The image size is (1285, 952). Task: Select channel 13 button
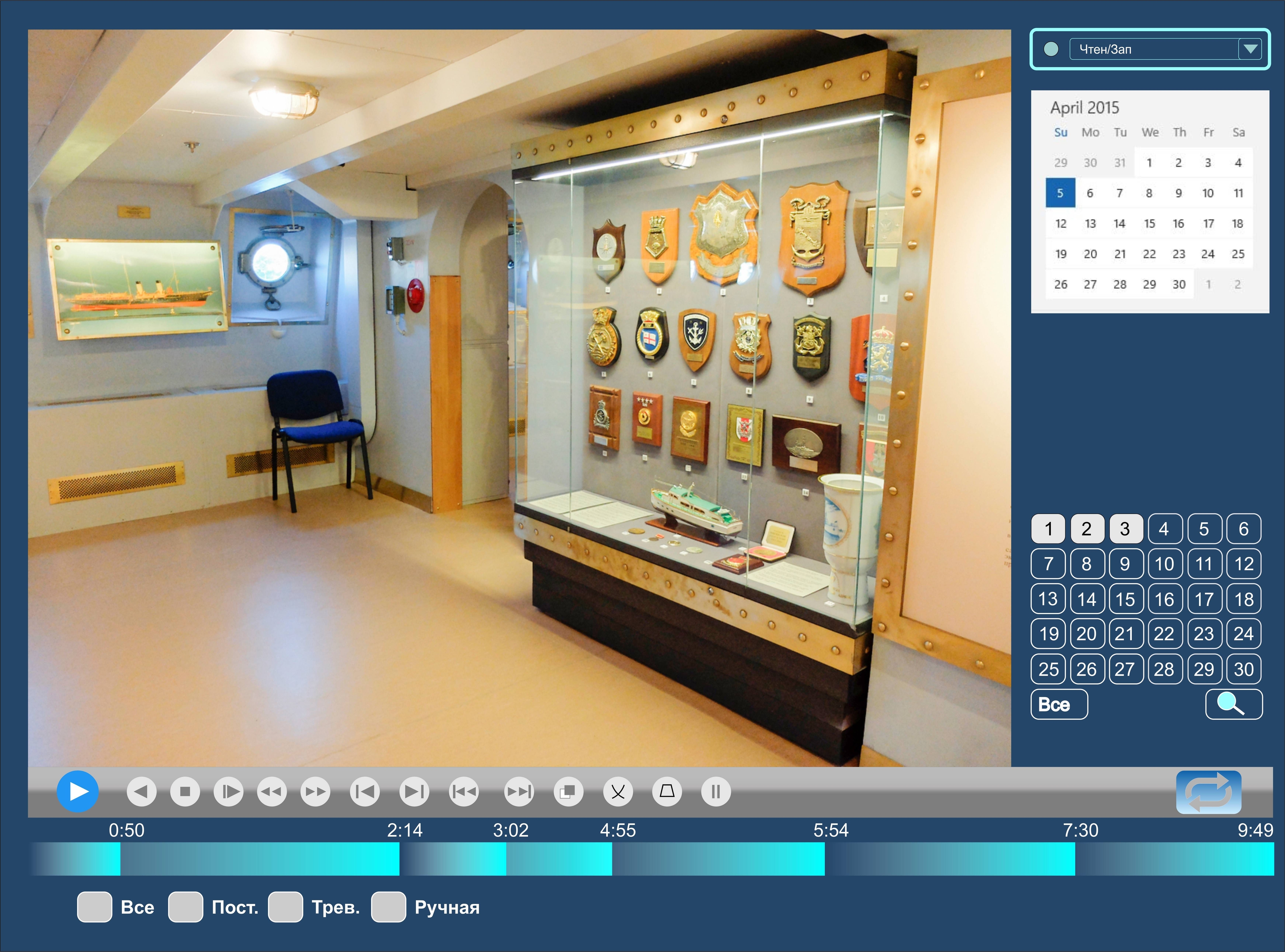tap(1048, 599)
